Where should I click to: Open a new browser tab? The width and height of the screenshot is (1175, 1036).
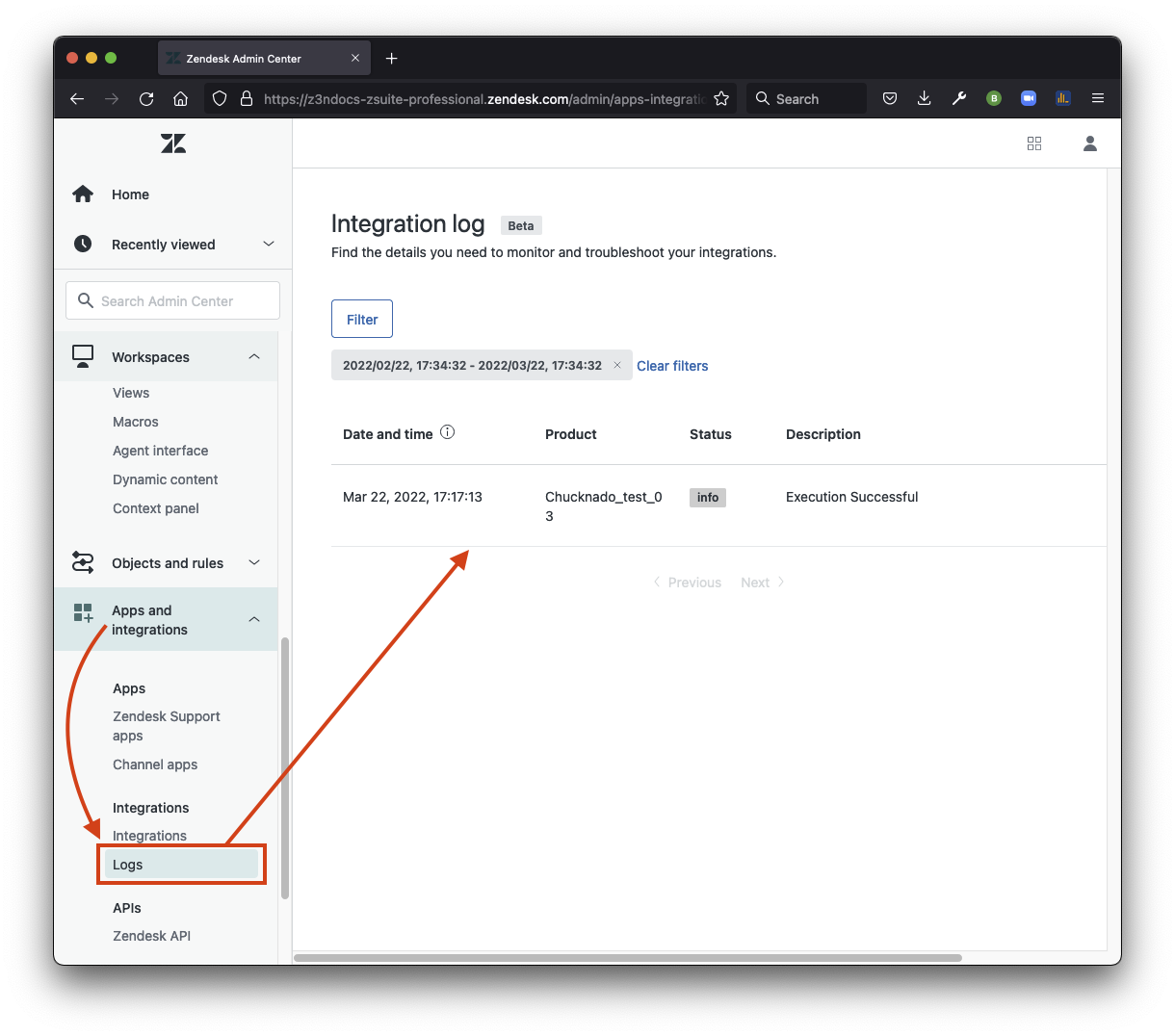[391, 59]
